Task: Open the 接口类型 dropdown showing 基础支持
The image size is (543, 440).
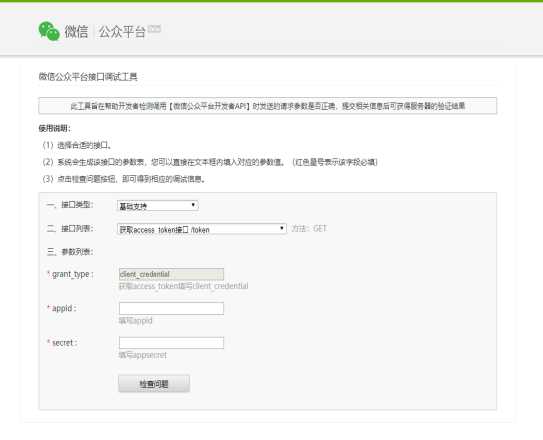Action: [158, 206]
